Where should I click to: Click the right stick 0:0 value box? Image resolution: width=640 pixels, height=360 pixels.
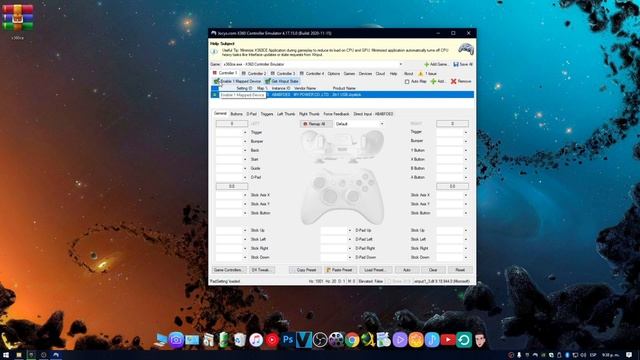pos(452,187)
